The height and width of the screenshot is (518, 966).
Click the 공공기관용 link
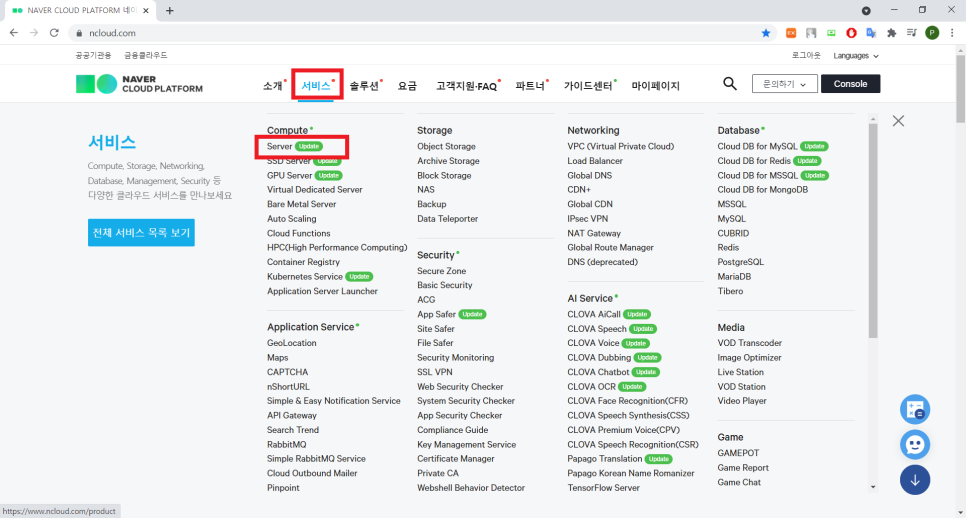tap(93, 55)
